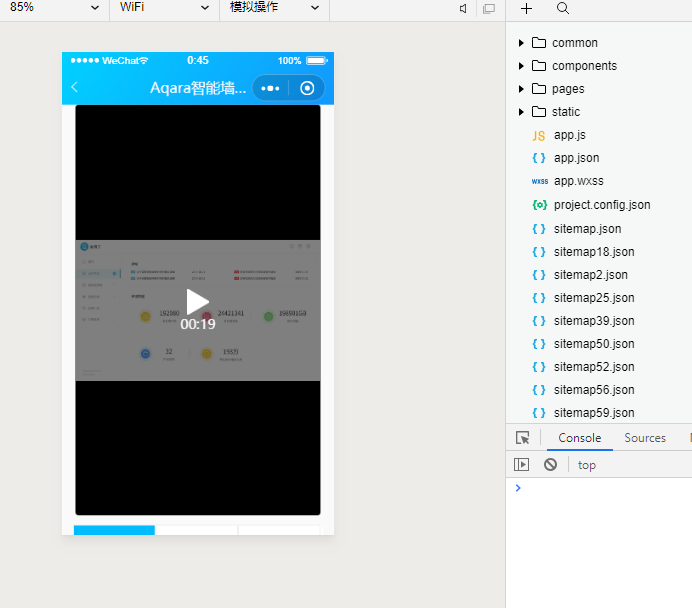Click the wxss icon of app.wxss
Screen dimensions: 692x608
tap(540, 181)
